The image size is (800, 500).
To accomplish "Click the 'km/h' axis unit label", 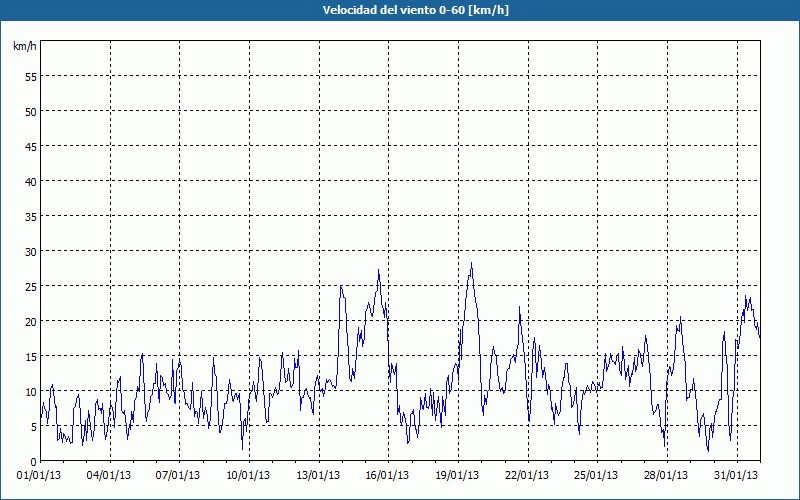I will pyautogui.click(x=24, y=46).
